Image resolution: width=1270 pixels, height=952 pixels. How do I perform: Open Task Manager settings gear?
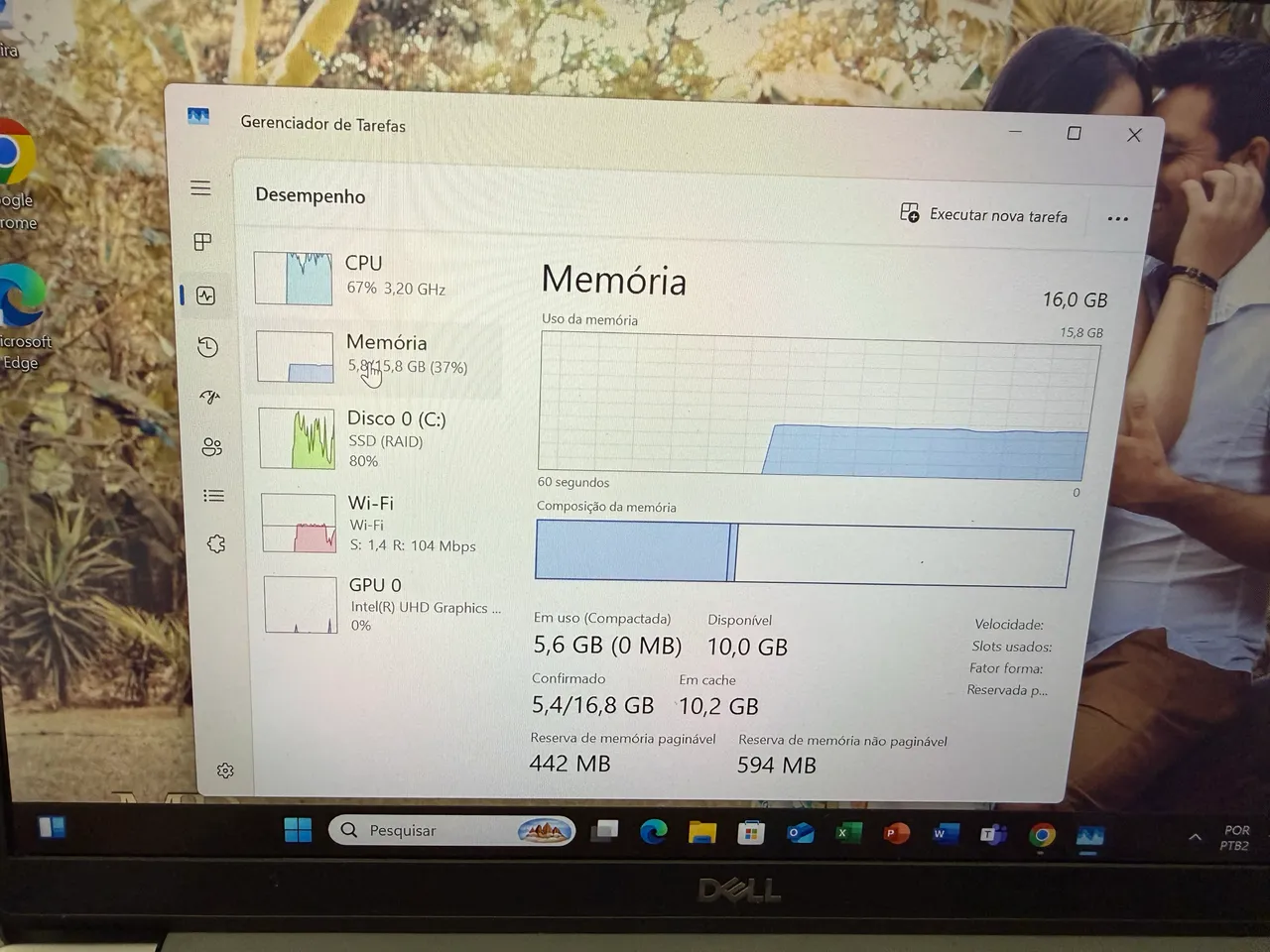[225, 771]
